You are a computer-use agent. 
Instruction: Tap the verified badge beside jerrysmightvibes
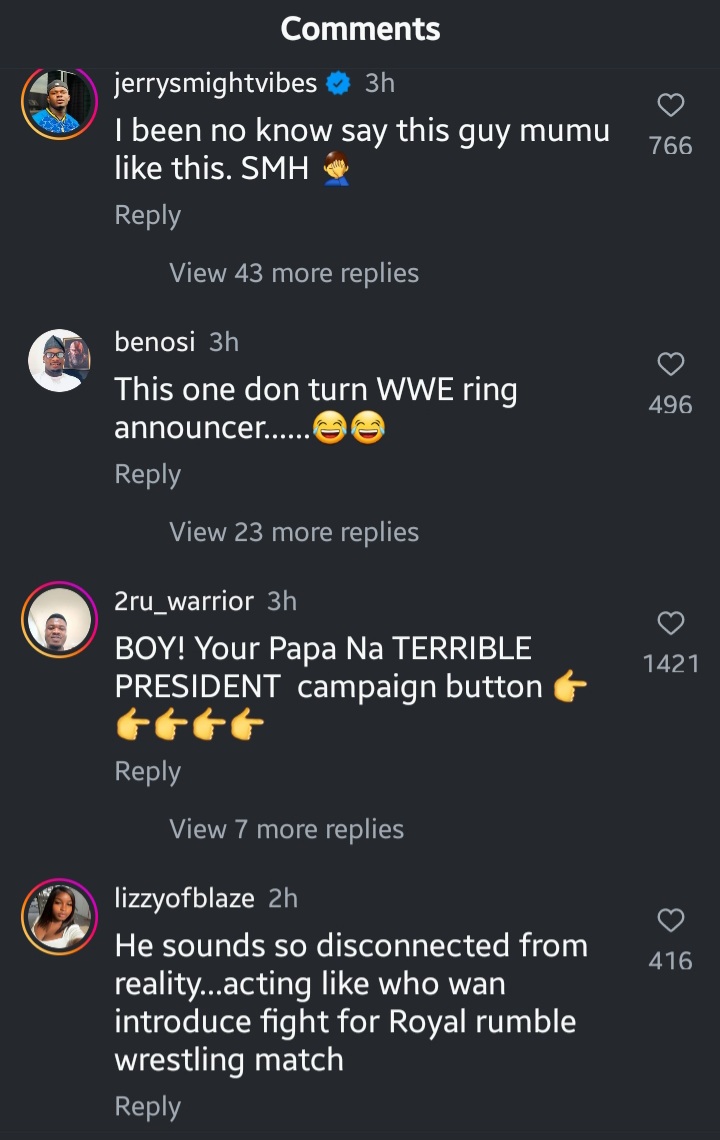(339, 84)
